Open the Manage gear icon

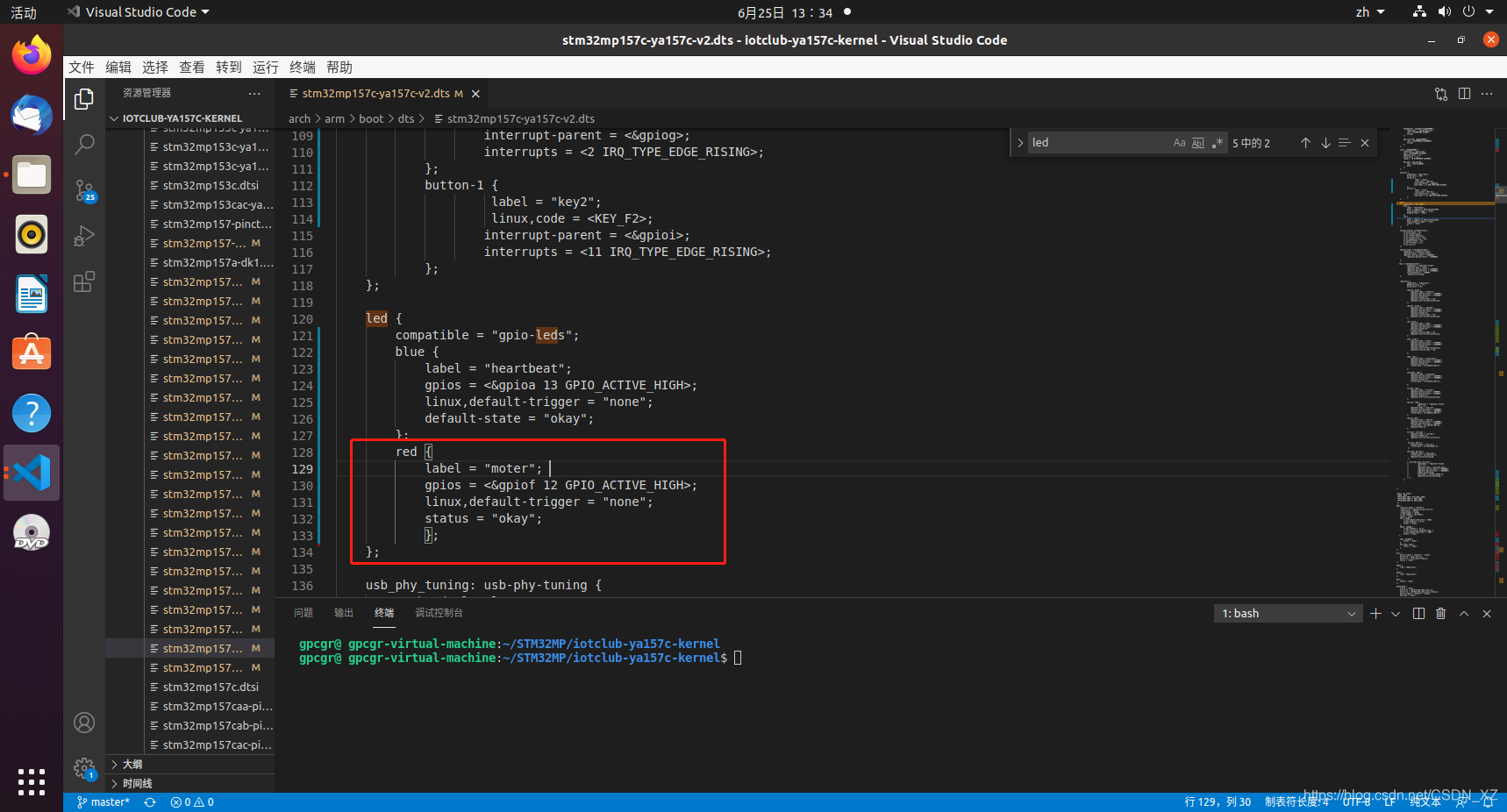(84, 769)
